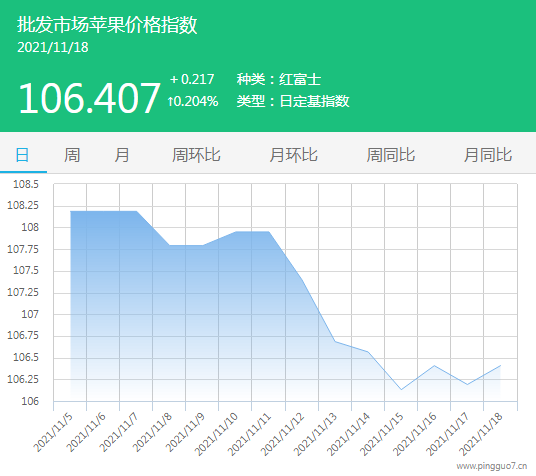
Task: Click the 108.5 y-axis label
Action: (26, 184)
